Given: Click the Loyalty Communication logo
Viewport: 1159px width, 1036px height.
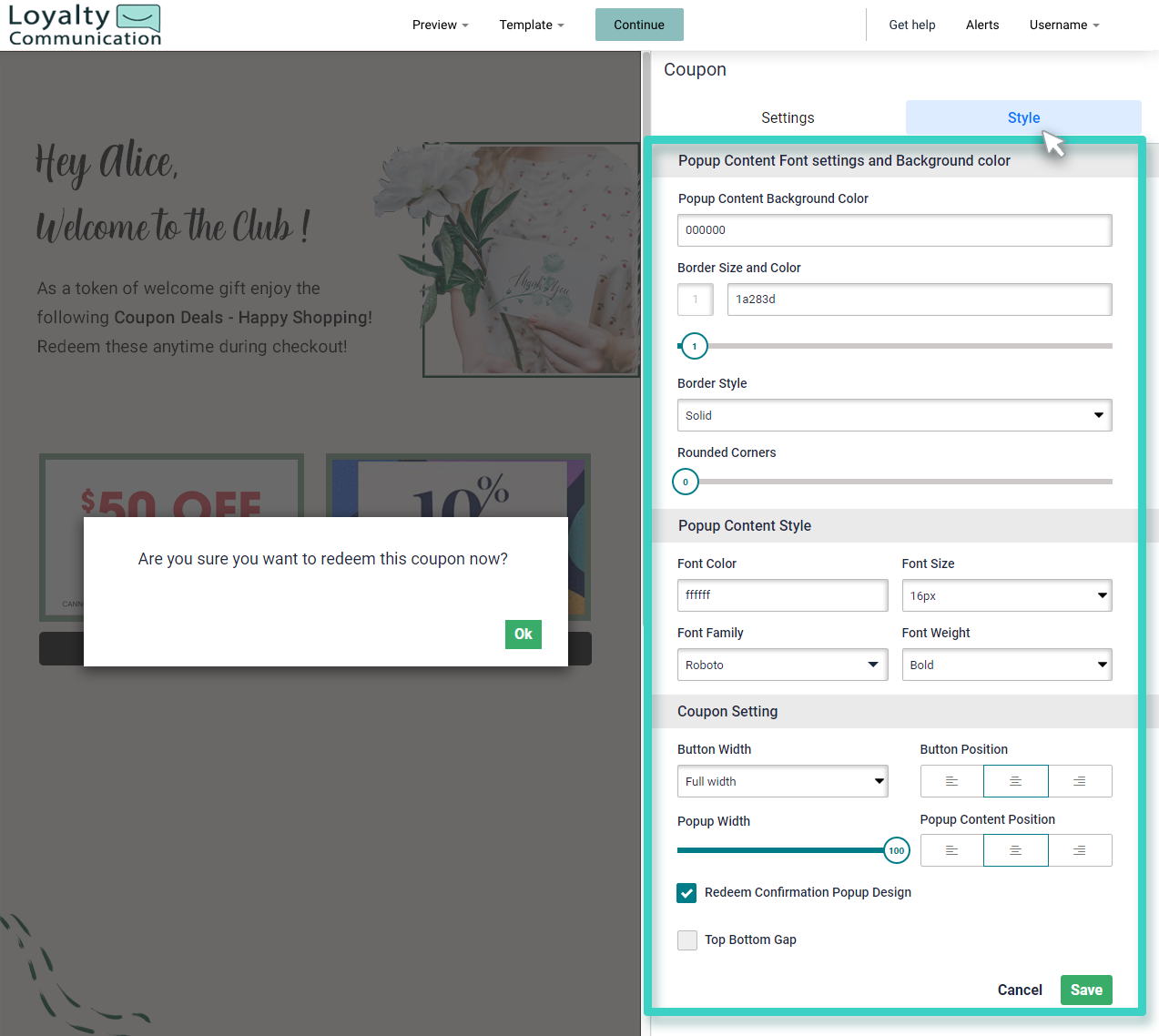Looking at the screenshot, I should pos(85,25).
